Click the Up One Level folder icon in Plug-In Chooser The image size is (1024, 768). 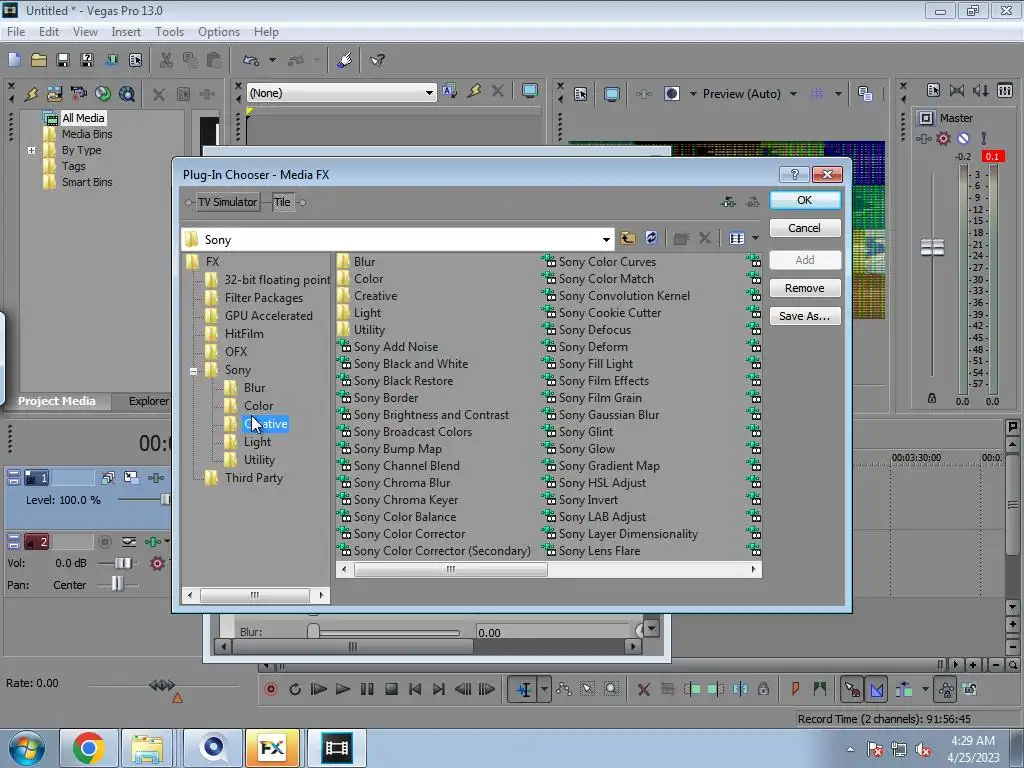[x=628, y=238]
